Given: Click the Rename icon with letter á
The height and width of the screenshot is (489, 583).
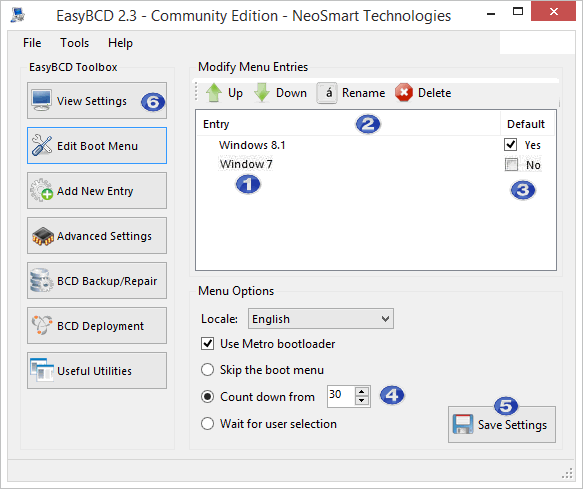Looking at the screenshot, I should (327, 93).
